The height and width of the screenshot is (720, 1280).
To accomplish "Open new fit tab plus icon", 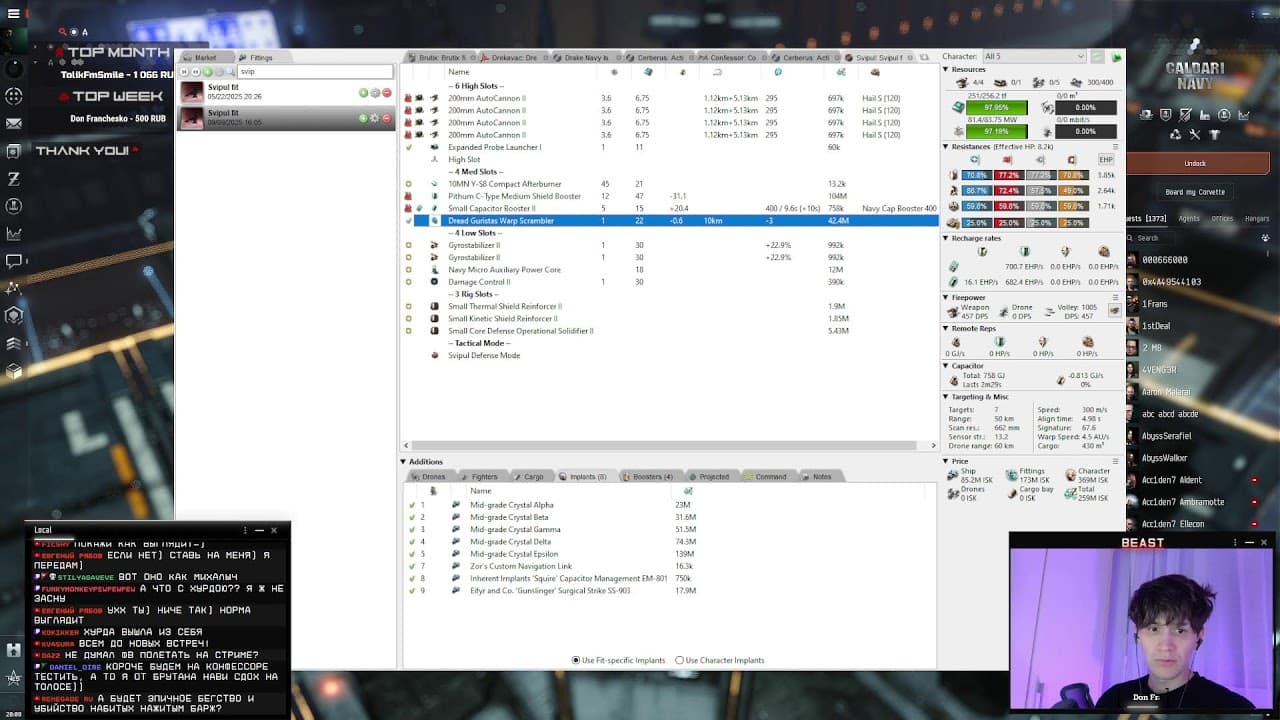I will (923, 58).
